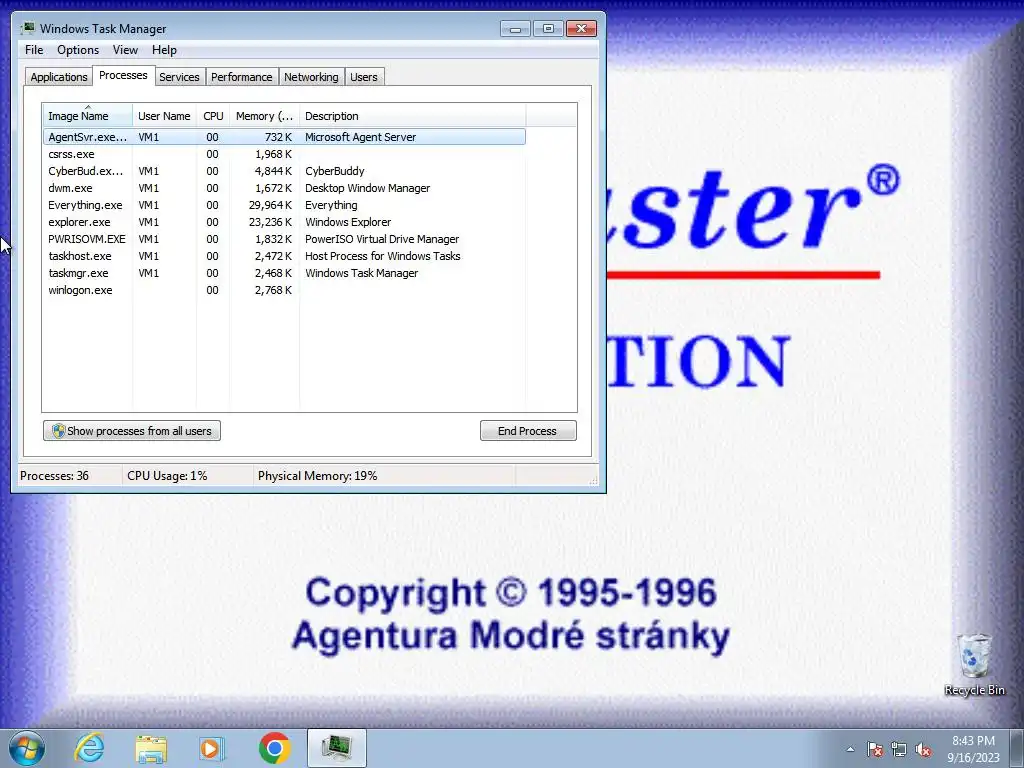Click the Task Manager taskbar button
Image resolution: width=1024 pixels, height=768 pixels.
(x=336, y=748)
